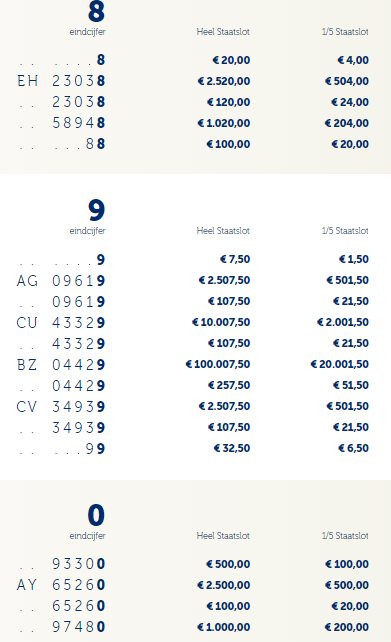This screenshot has height=642, width=391.
Task: Select lot number EH 23038
Action: click(61, 81)
